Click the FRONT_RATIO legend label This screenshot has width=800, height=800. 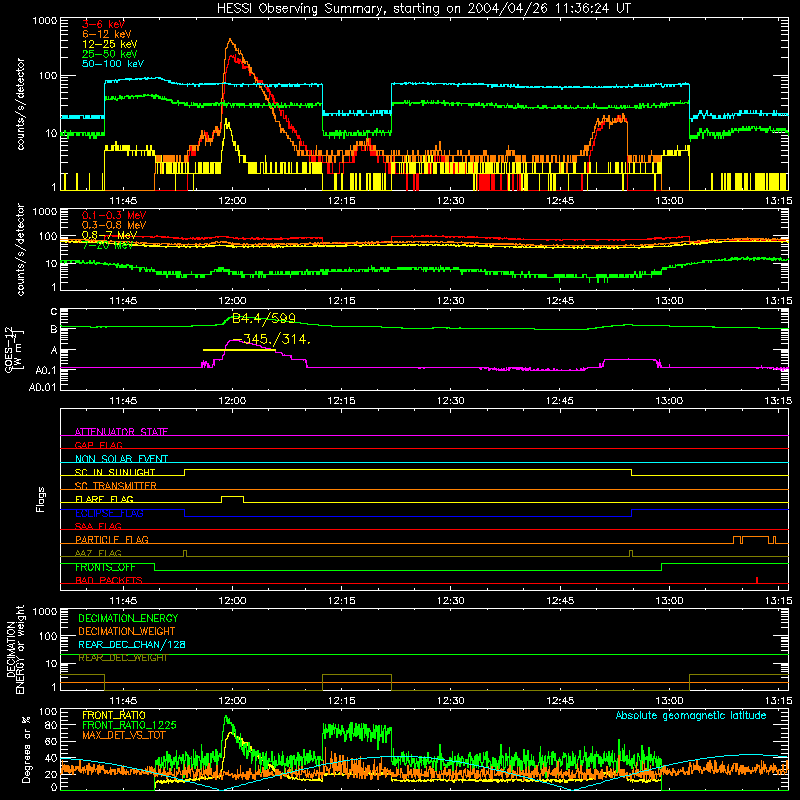pos(114,715)
